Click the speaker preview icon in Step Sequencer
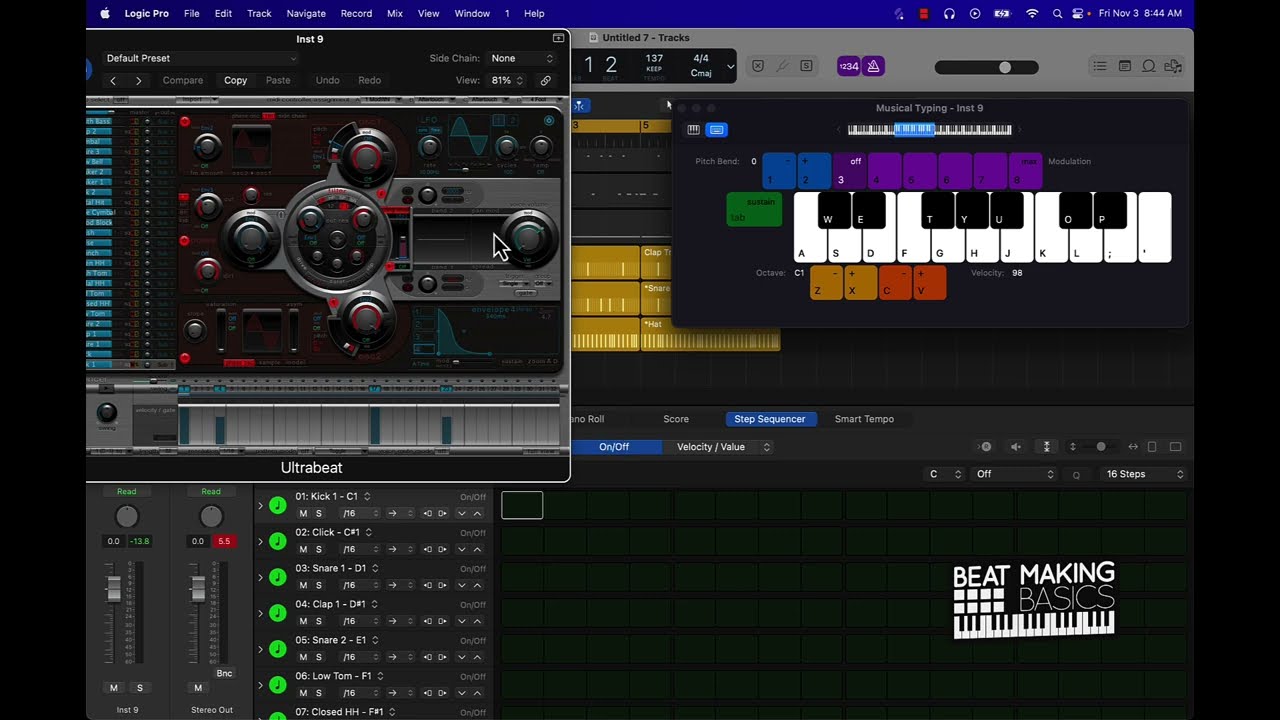This screenshot has width=1280, height=720. (x=1016, y=447)
